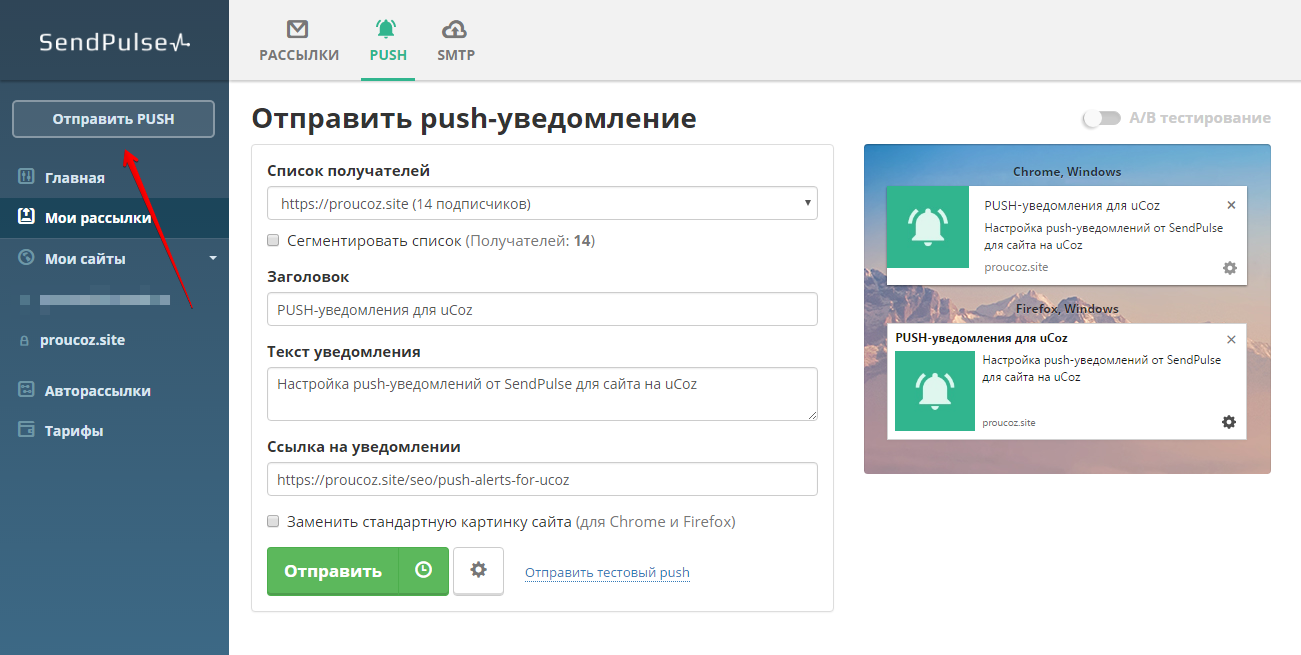Viewport: 1301px width, 655px height.
Task: Check Заменить стандартную картинку сайта
Action: (x=273, y=521)
